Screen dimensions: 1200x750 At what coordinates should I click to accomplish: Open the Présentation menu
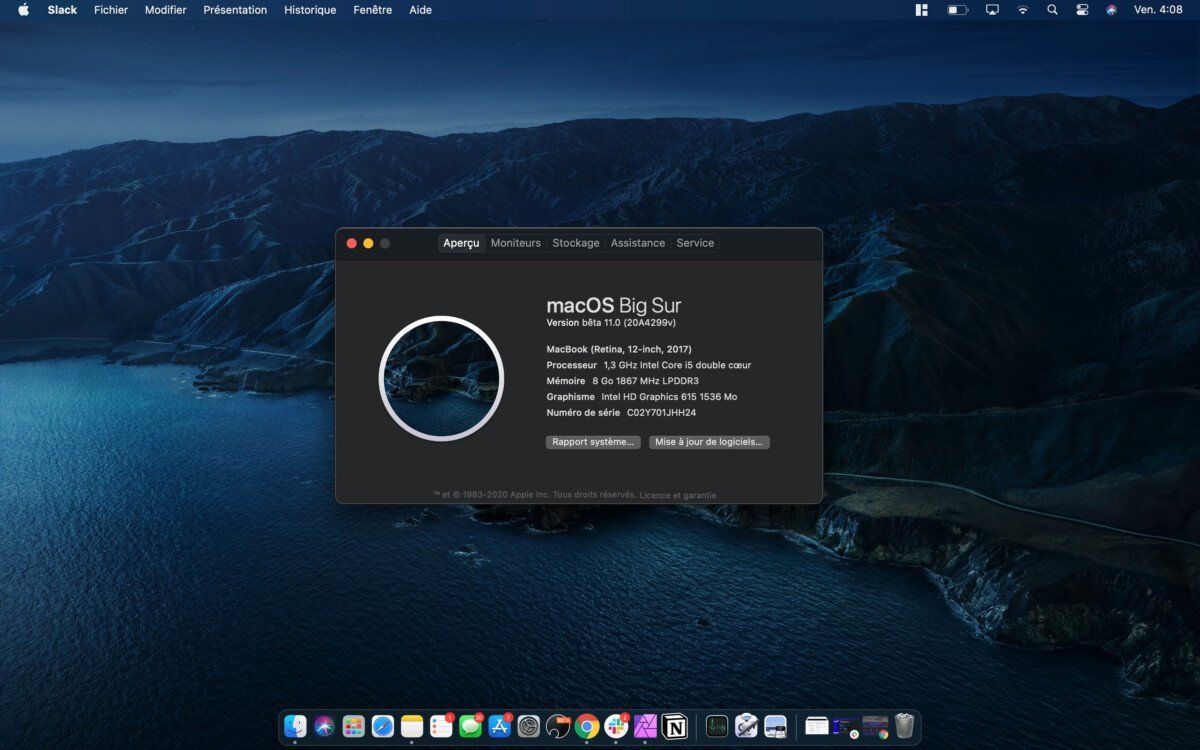pos(235,10)
